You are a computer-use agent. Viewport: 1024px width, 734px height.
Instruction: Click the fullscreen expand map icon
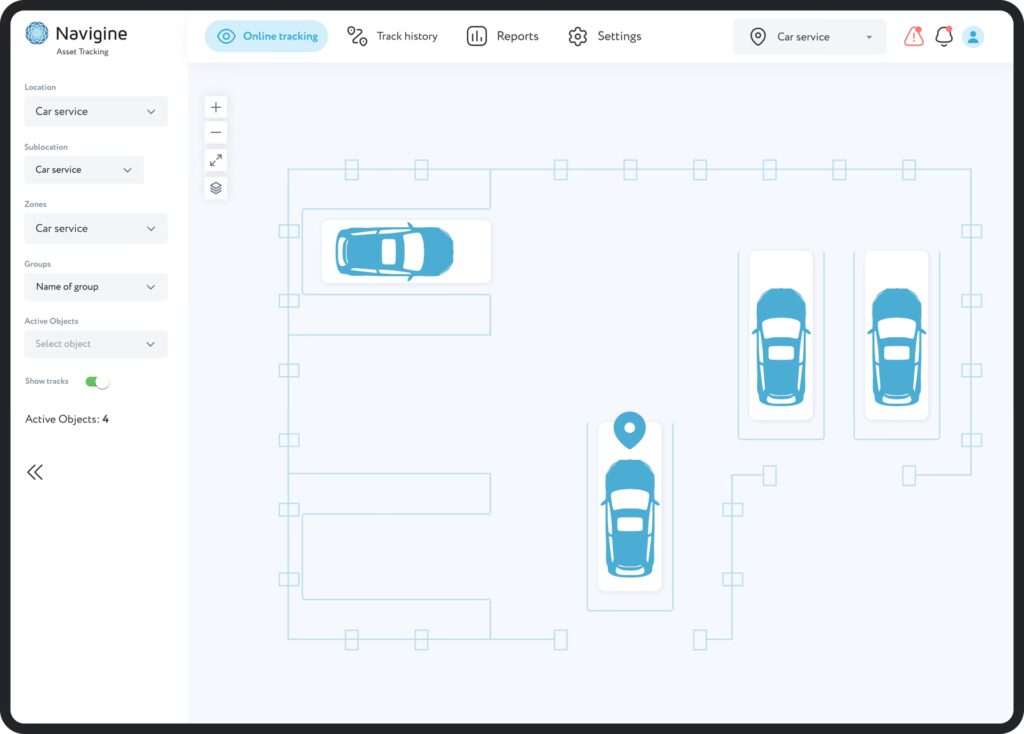(216, 160)
